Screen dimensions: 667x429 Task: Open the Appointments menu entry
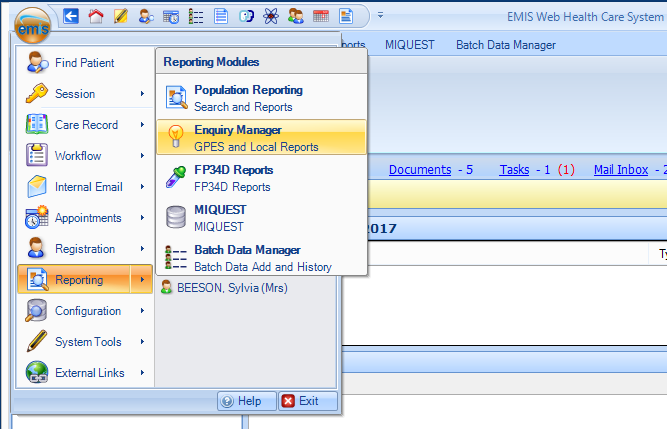[x=85, y=218]
